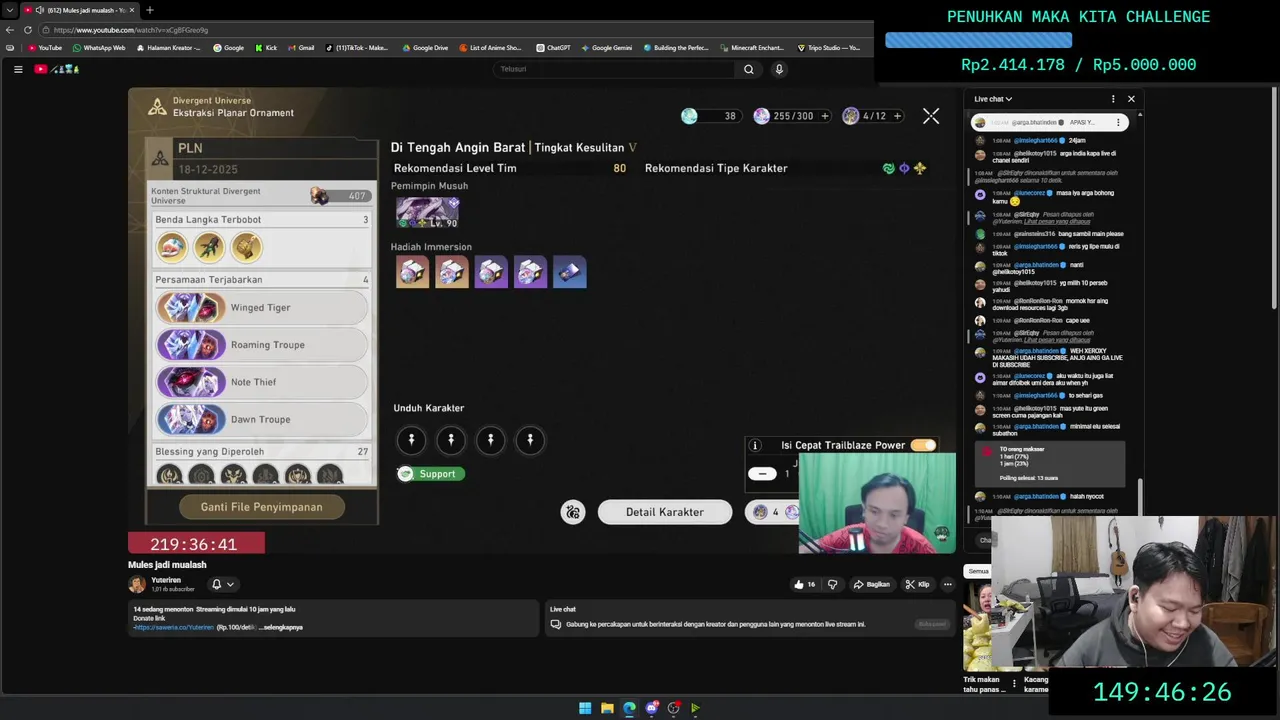1280x720 pixels.
Task: Go back with the browser back arrow
Action: coord(10,30)
